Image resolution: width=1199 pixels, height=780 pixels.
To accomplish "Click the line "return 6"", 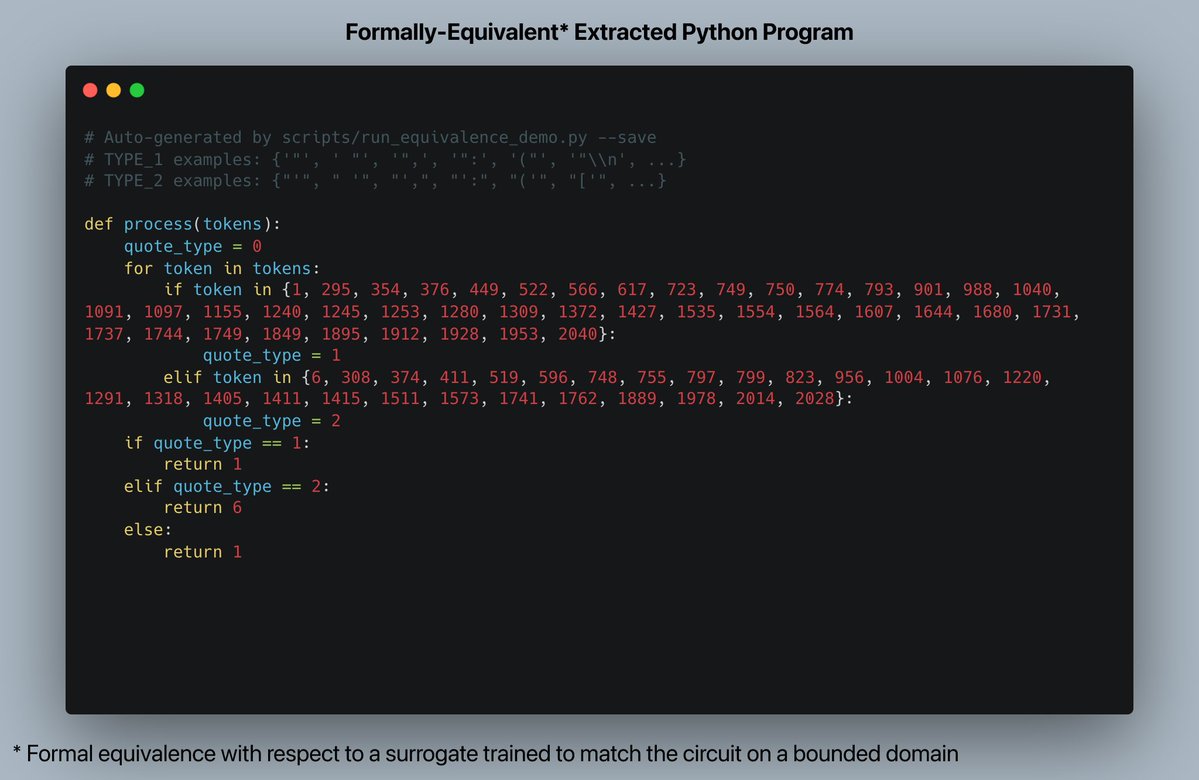I will click(203, 509).
